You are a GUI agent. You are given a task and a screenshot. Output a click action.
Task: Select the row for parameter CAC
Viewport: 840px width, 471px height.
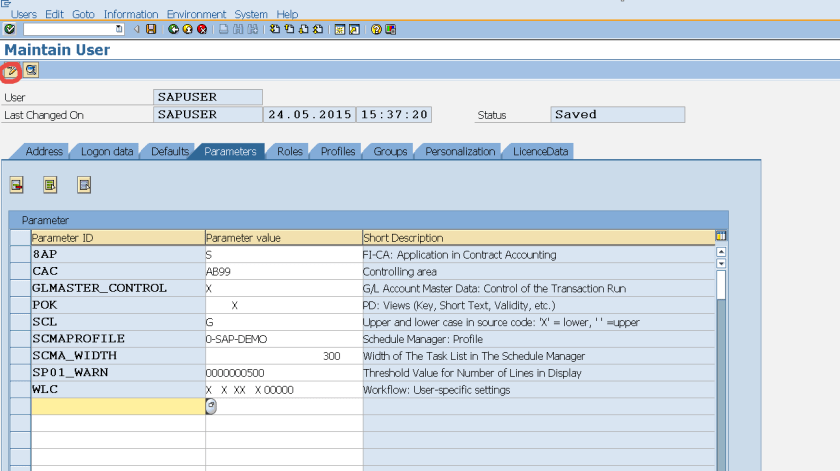20,271
